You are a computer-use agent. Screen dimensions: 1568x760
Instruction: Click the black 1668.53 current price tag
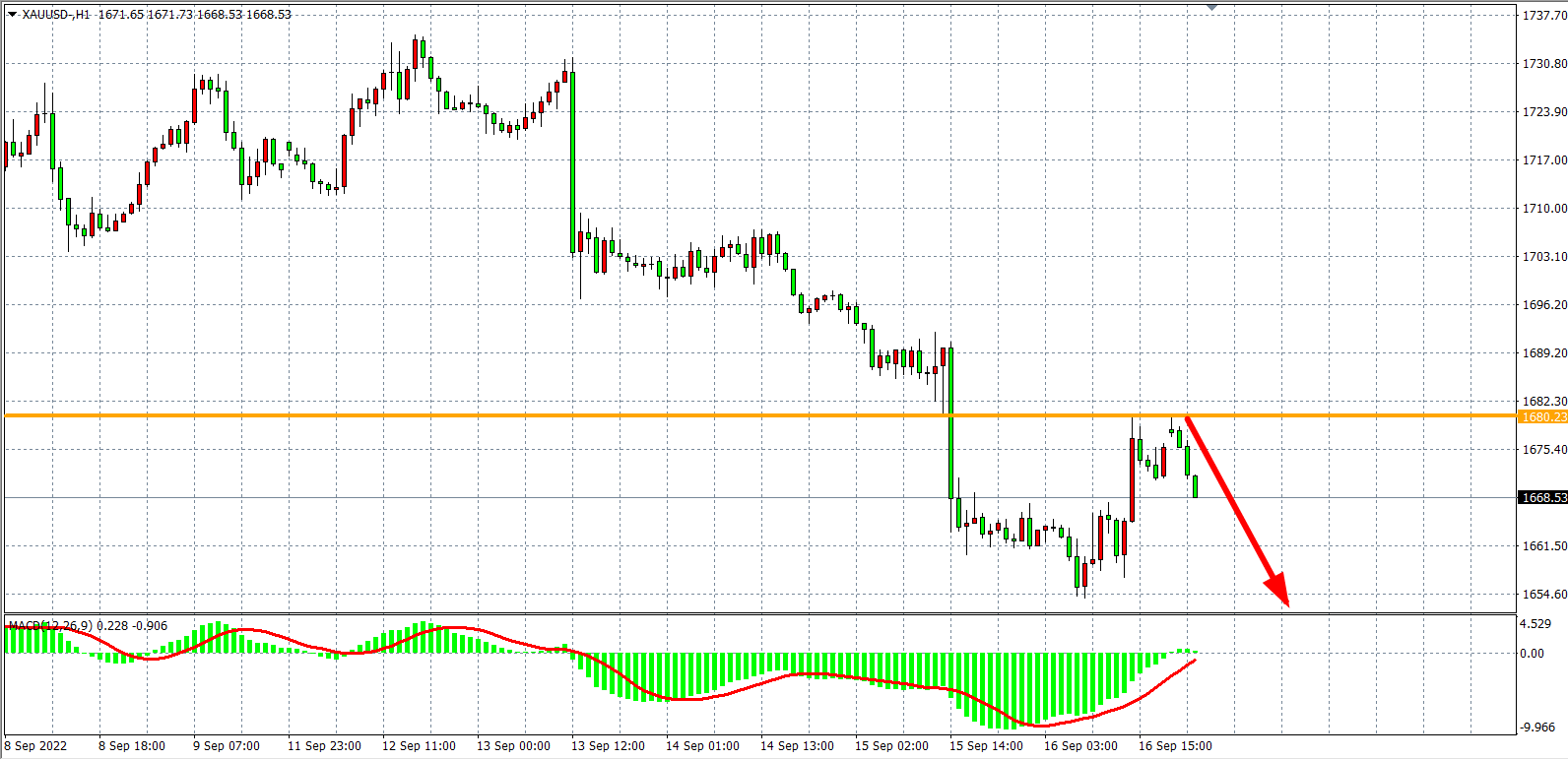point(1542,497)
